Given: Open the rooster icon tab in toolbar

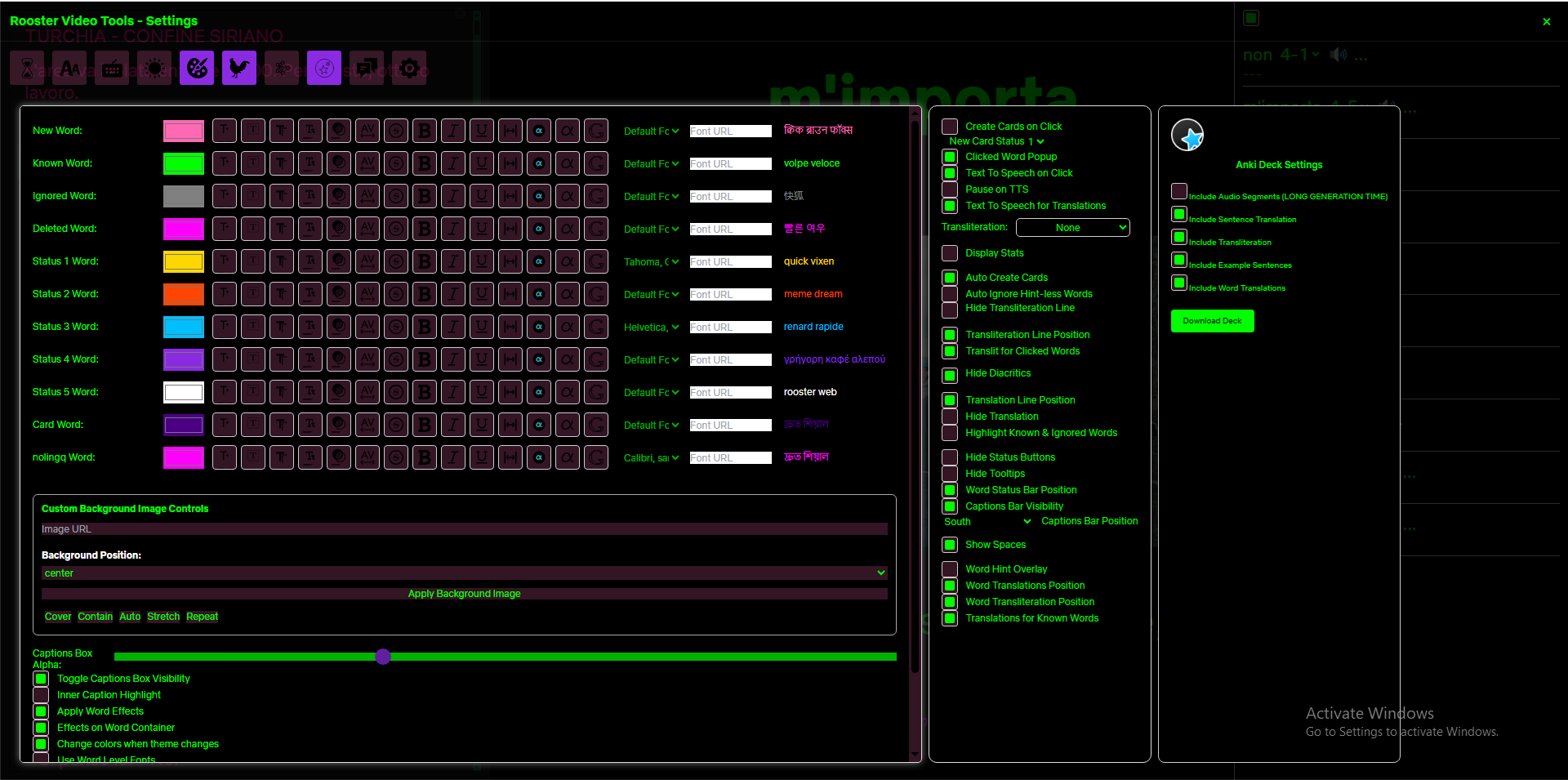Looking at the screenshot, I should 238,68.
